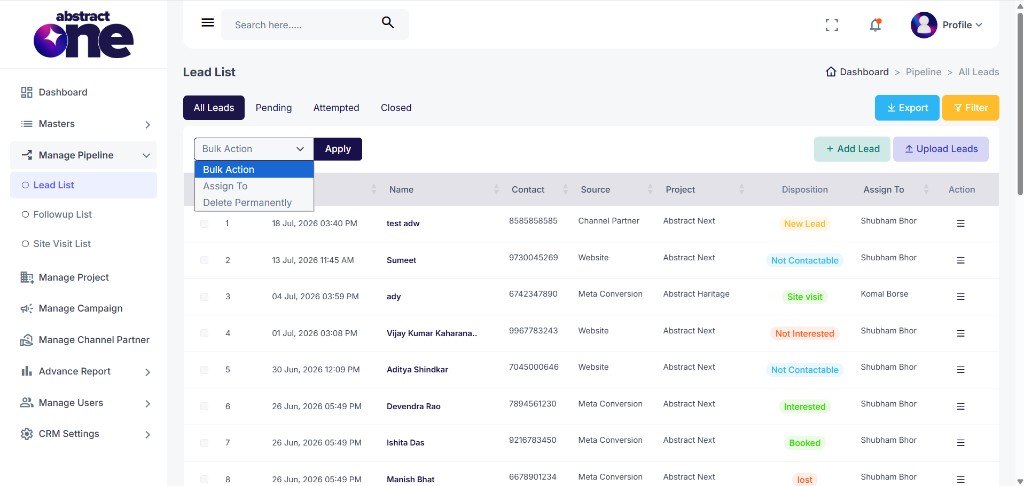1024x486 pixels.
Task: Open the Filter button
Action: point(970,108)
